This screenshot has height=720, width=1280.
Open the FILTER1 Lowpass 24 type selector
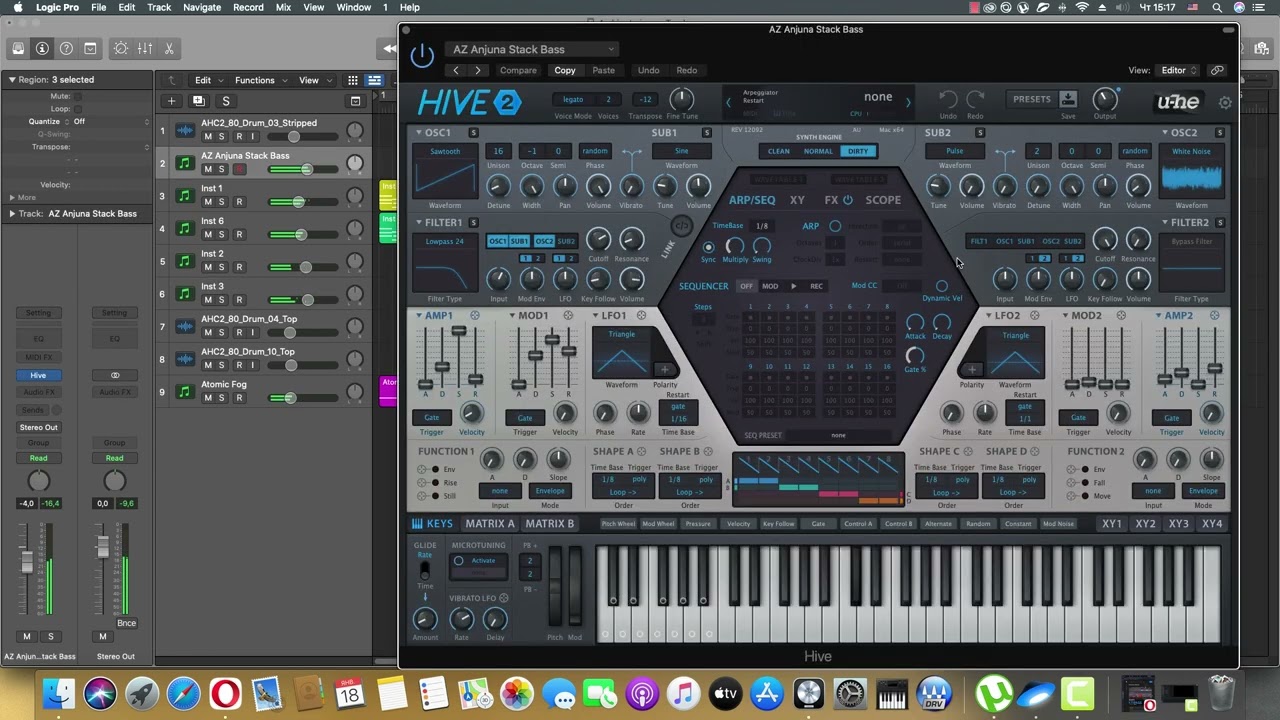coord(445,242)
